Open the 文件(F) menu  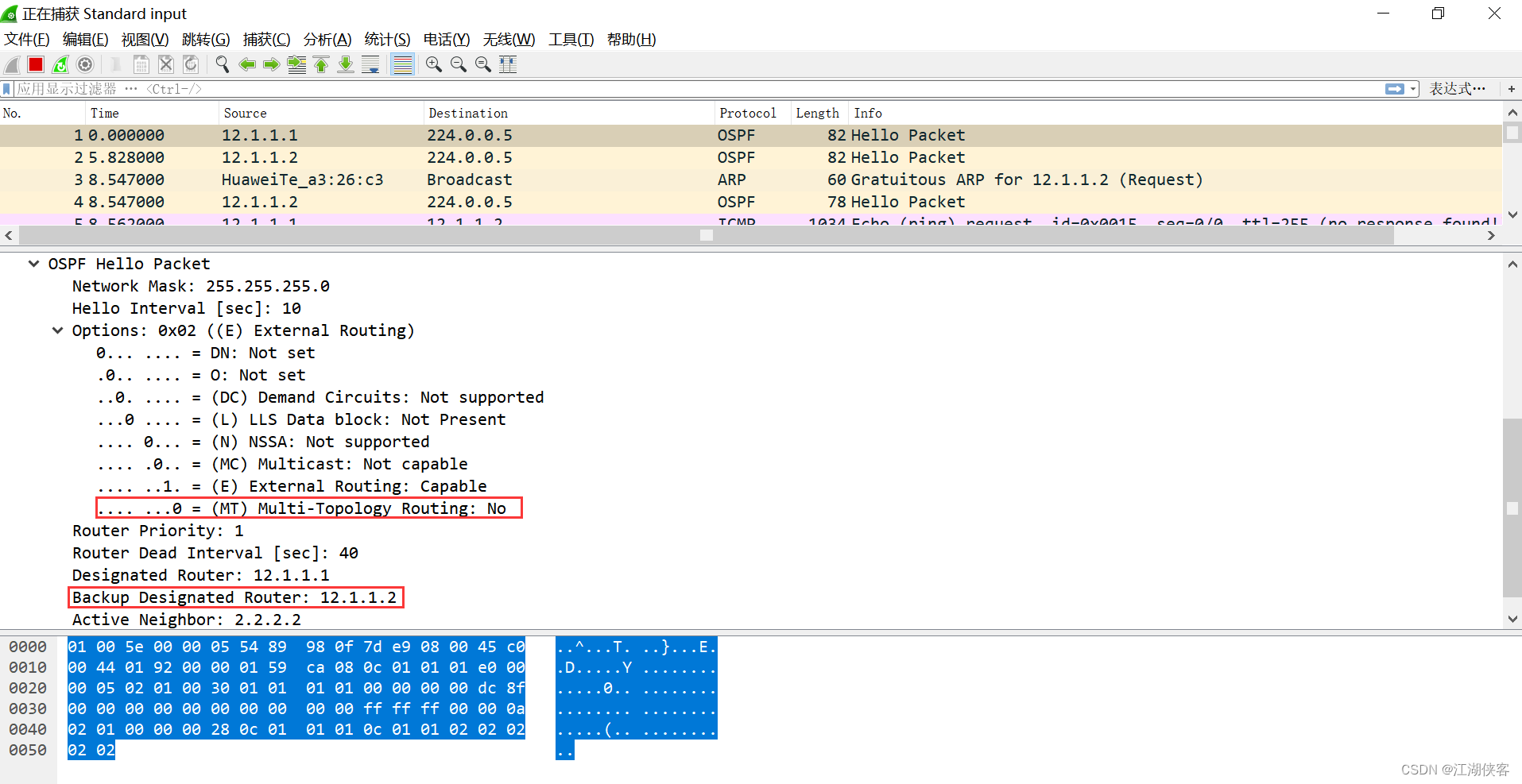pyautogui.click(x=27, y=39)
